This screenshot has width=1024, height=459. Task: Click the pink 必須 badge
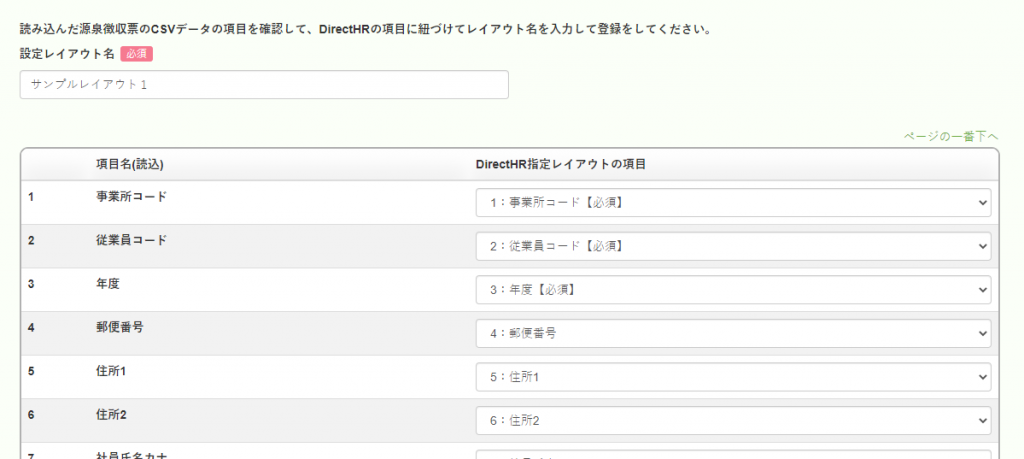136,54
